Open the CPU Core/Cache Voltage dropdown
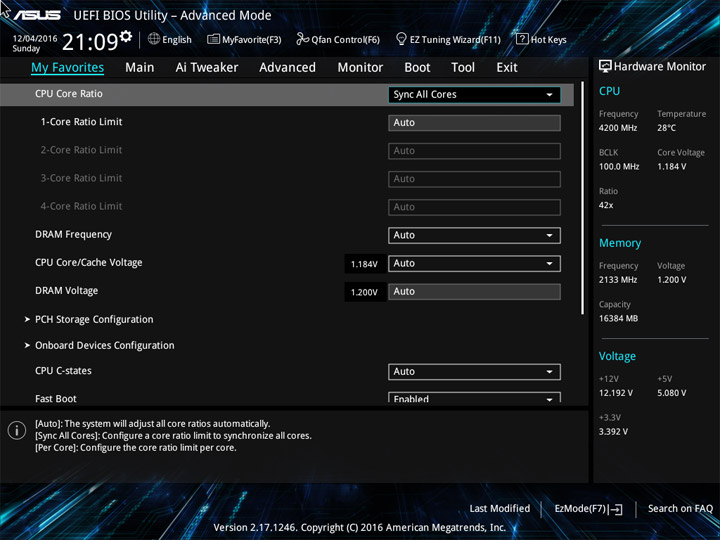This screenshot has width=720, height=540. point(474,264)
